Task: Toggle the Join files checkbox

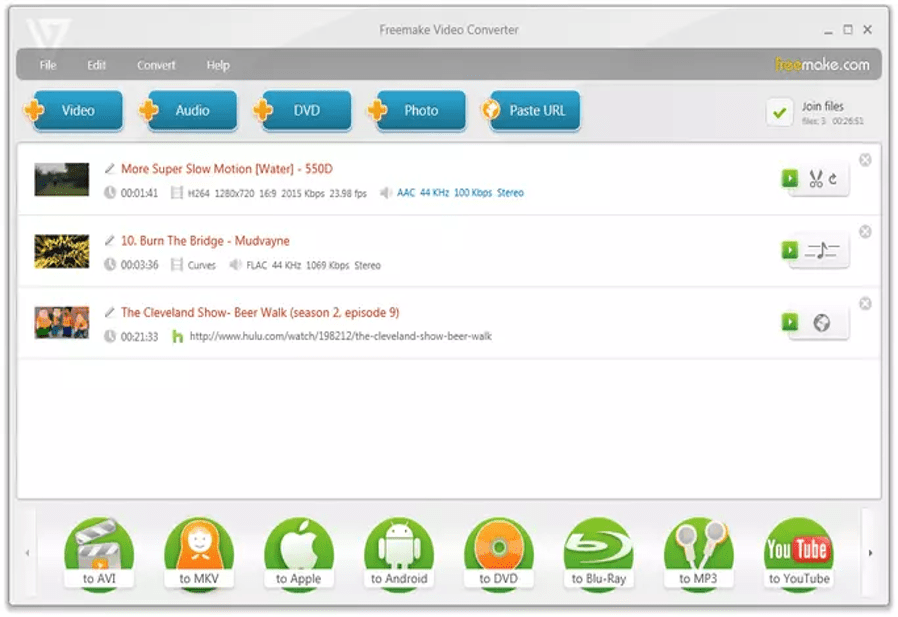Action: point(779,112)
